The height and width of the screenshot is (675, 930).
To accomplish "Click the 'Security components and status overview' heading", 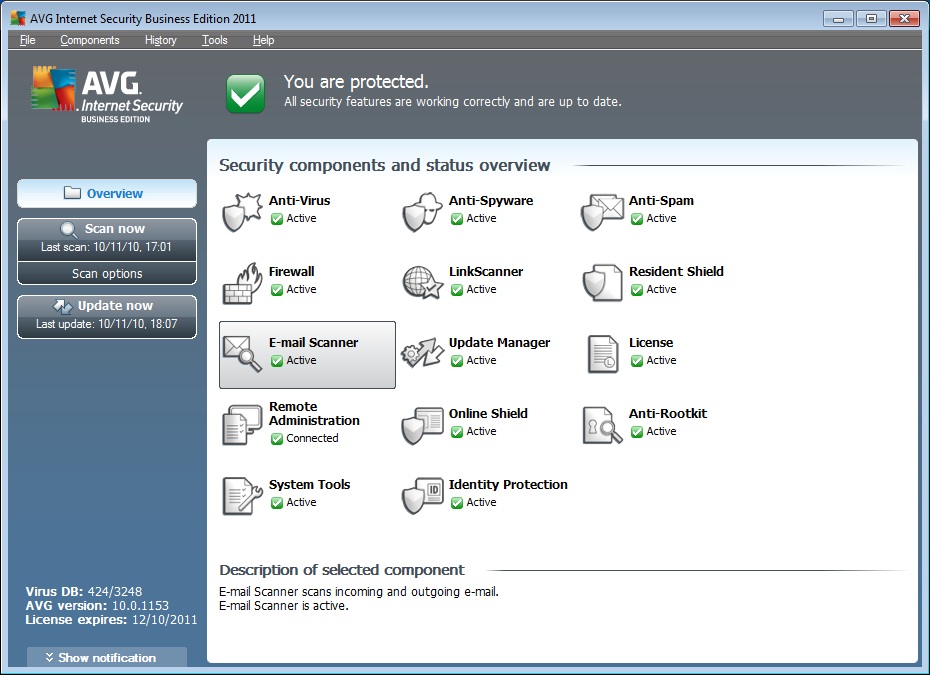I will click(x=385, y=165).
